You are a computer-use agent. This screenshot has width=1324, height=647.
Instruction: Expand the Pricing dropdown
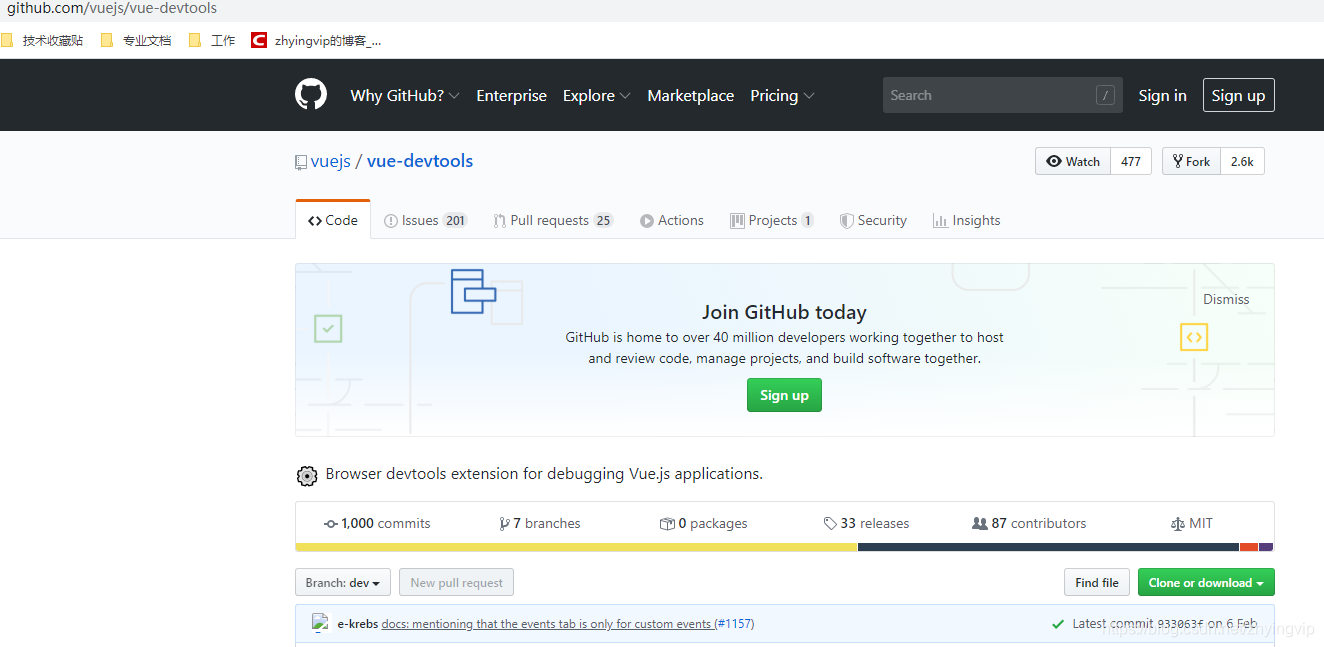[782, 96]
